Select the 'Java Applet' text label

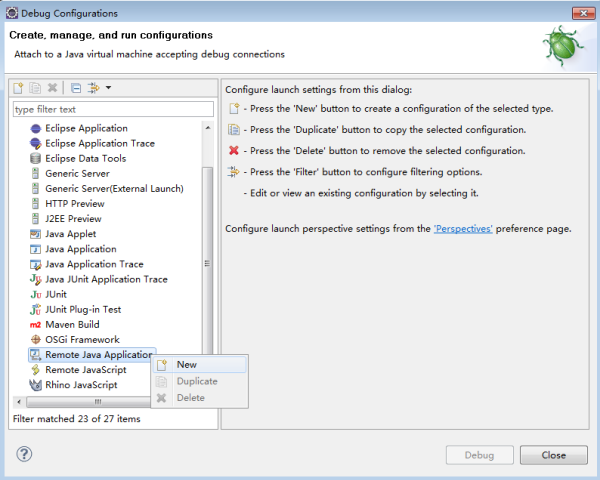70,234
